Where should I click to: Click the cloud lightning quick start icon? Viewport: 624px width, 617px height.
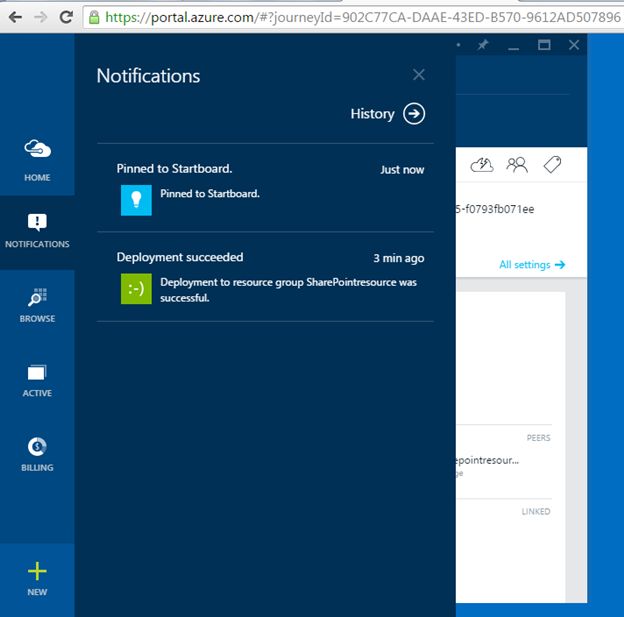482,165
